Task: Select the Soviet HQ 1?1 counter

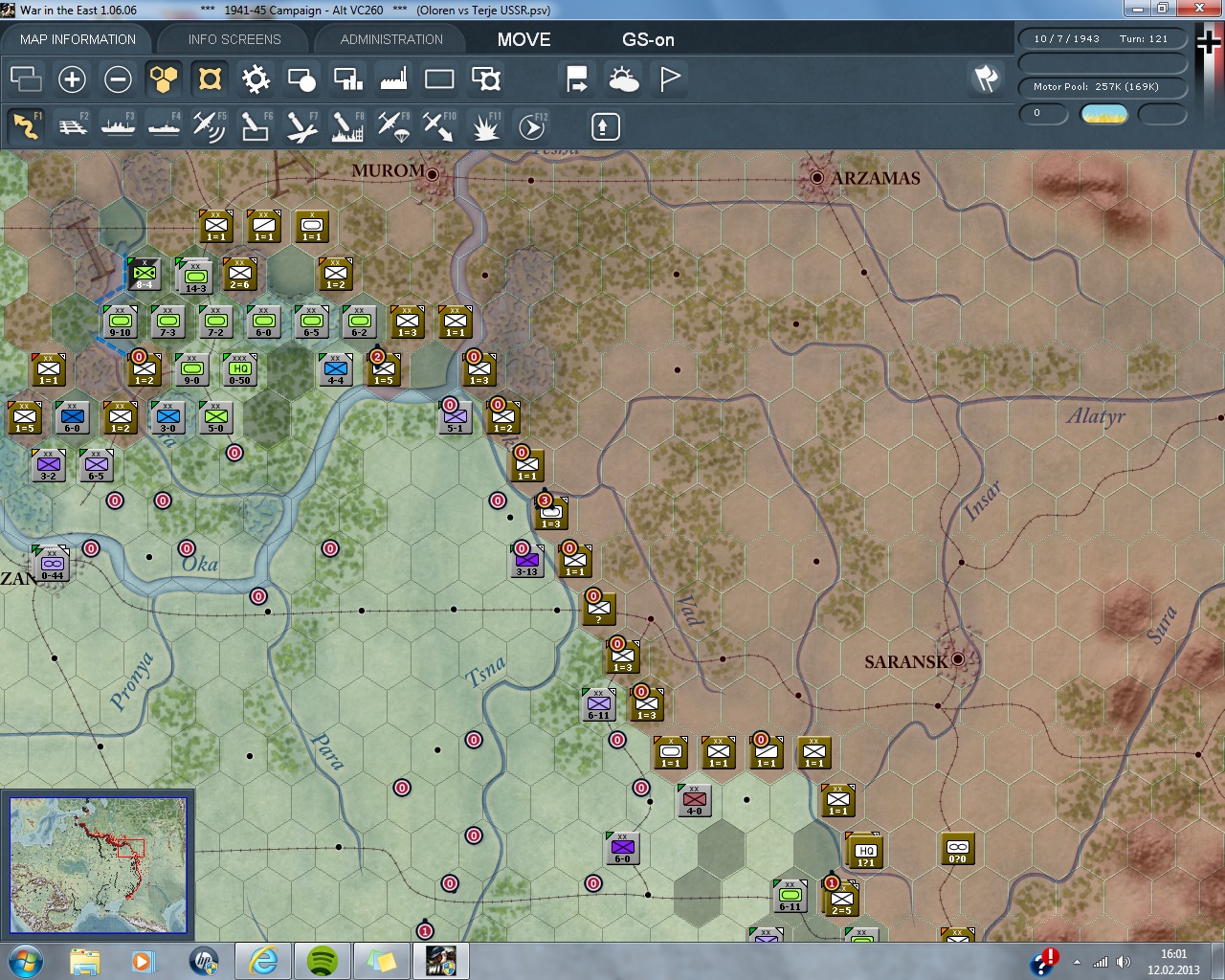Action: [x=864, y=850]
